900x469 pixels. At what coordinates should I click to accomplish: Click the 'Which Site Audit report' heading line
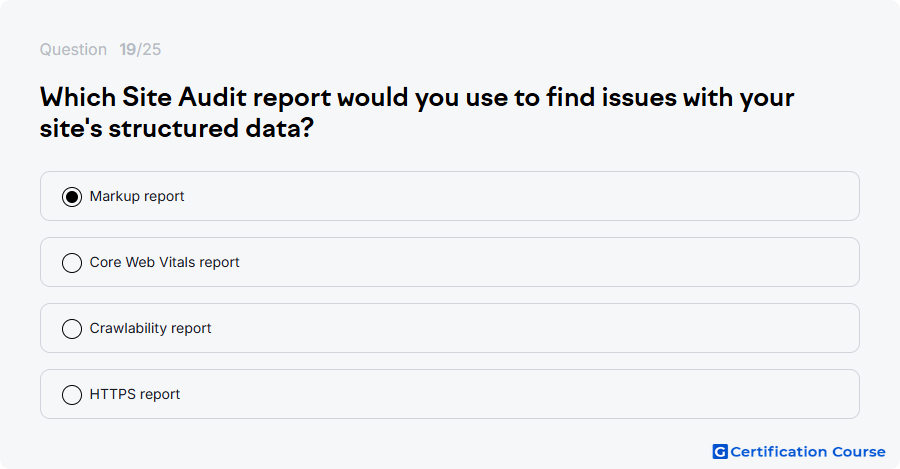(417, 98)
